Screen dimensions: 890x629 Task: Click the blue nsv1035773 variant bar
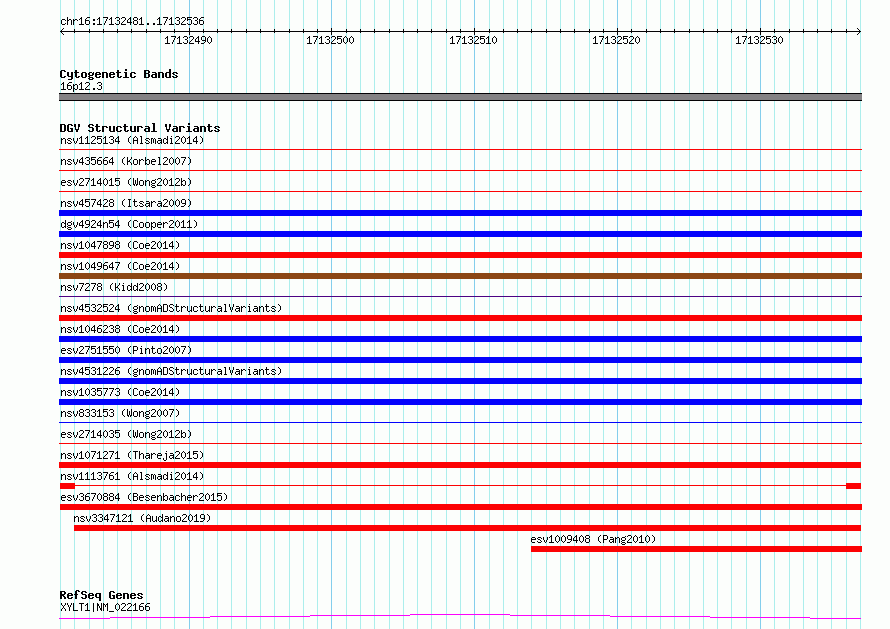click(x=460, y=402)
